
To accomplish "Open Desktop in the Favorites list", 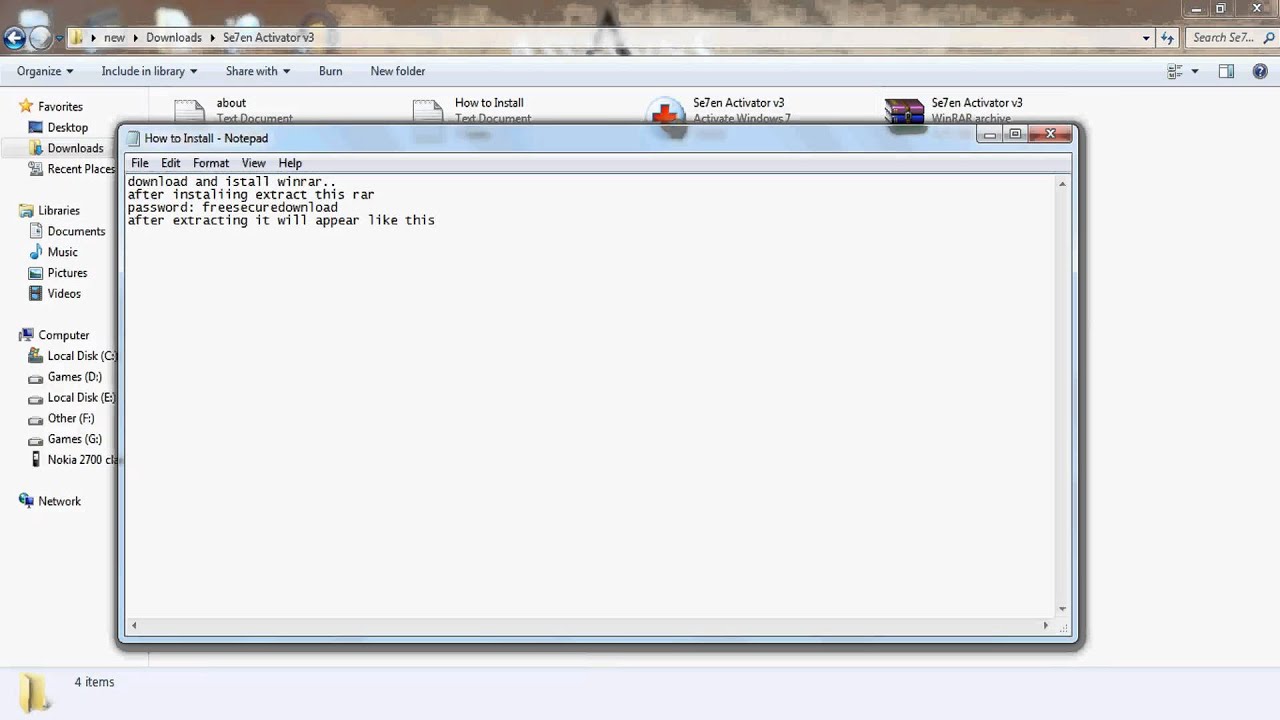I will pos(67,128).
